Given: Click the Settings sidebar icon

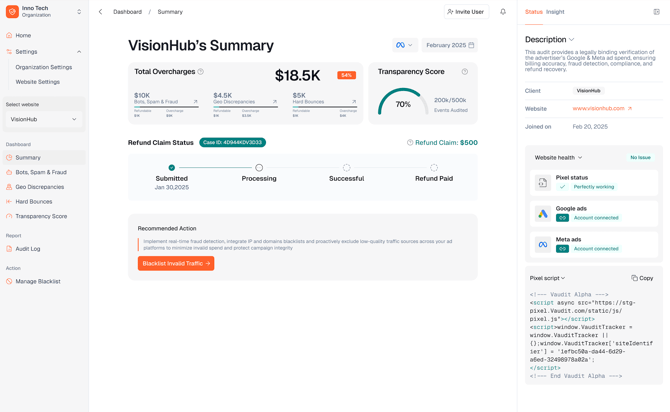Looking at the screenshot, I should [9, 52].
